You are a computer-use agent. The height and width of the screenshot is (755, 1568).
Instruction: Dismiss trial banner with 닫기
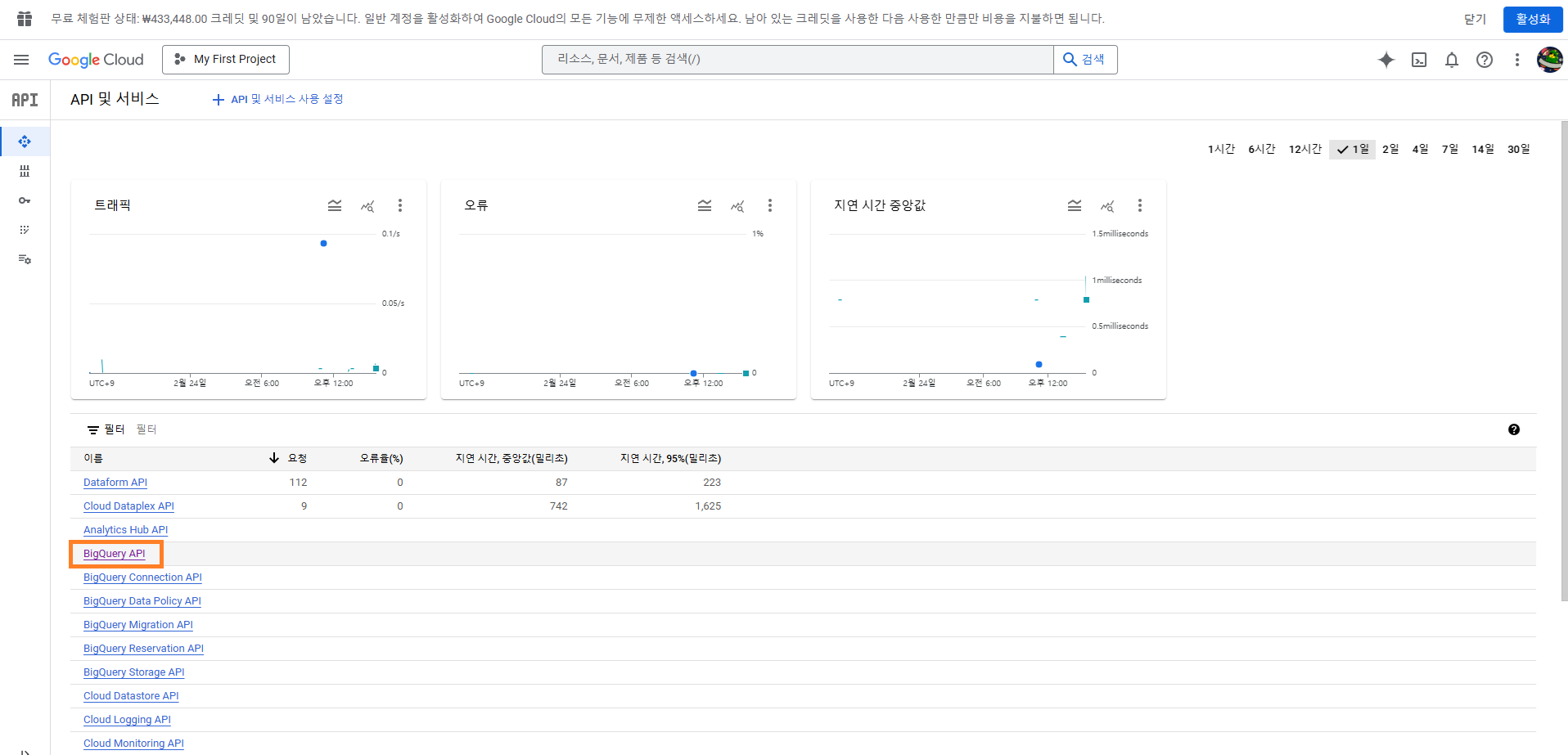pyautogui.click(x=1475, y=19)
